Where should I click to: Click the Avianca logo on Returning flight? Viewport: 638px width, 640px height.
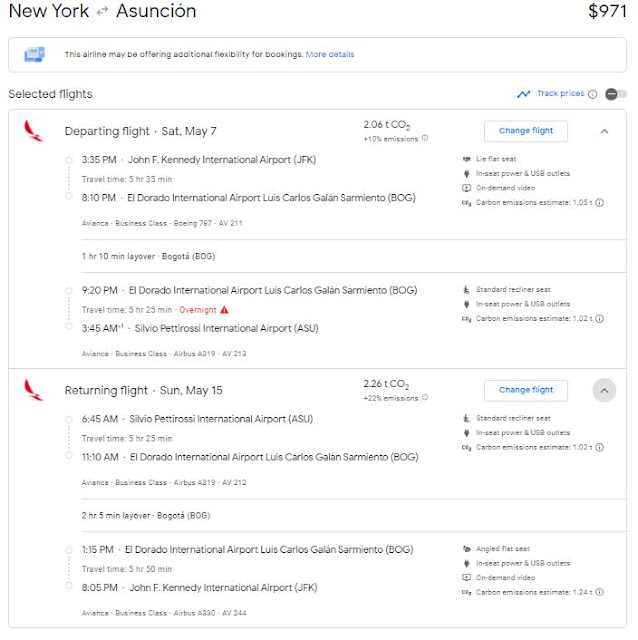pyautogui.click(x=33, y=390)
